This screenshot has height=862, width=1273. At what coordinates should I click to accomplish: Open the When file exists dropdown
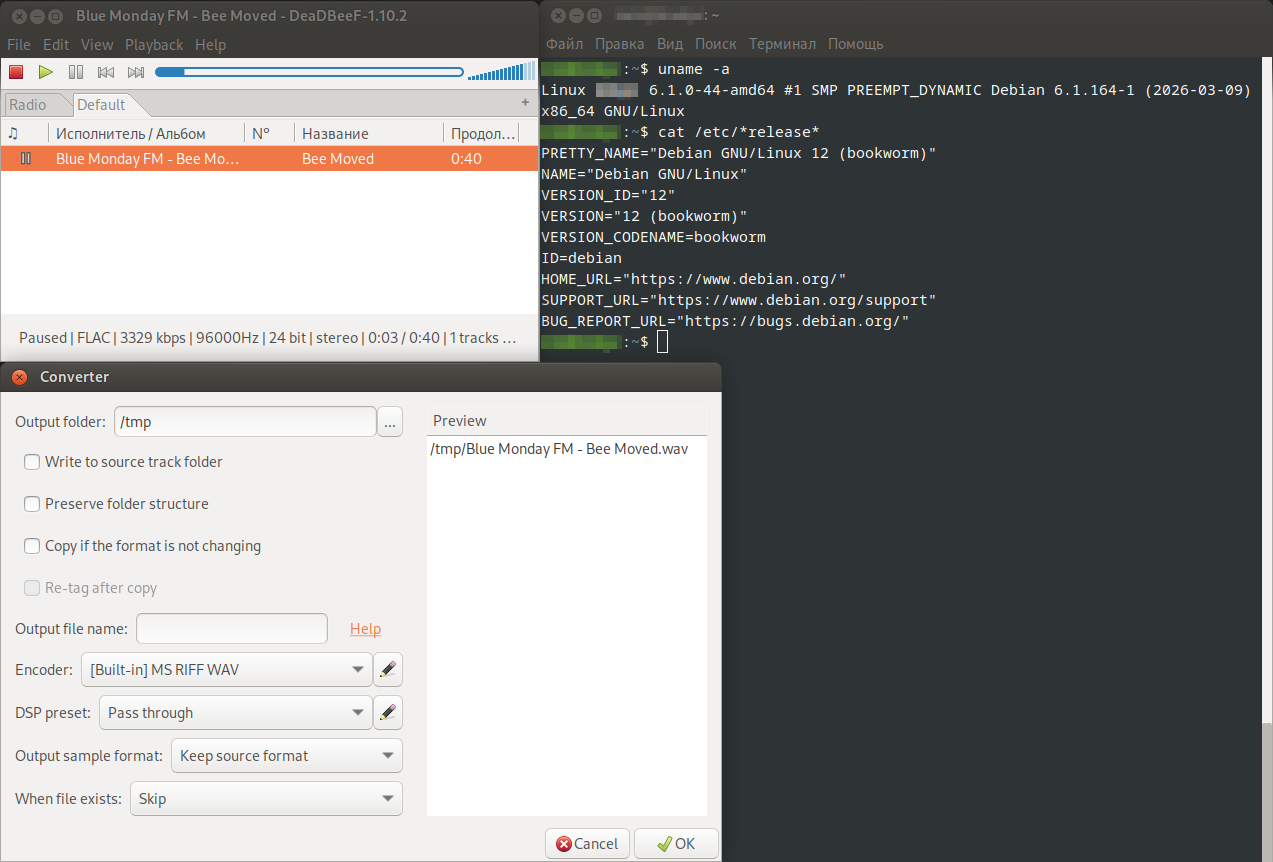(266, 799)
